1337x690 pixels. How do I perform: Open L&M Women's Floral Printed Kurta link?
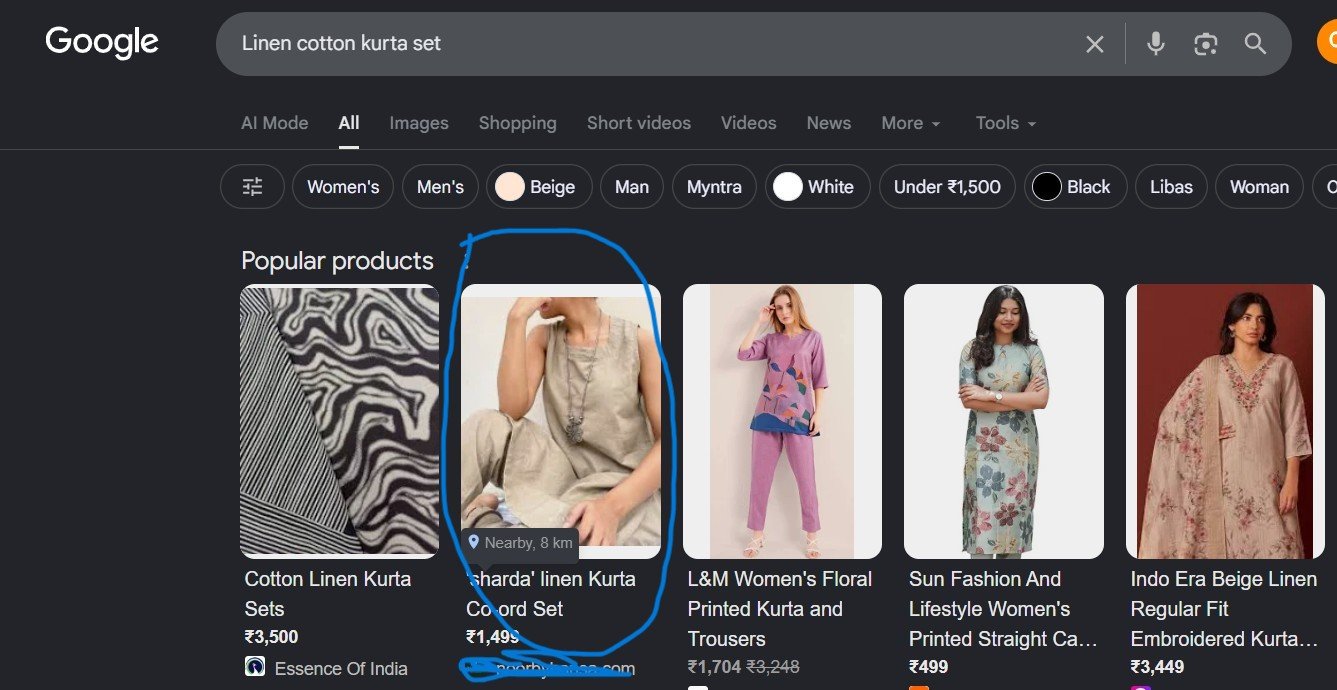pyautogui.click(x=780, y=609)
